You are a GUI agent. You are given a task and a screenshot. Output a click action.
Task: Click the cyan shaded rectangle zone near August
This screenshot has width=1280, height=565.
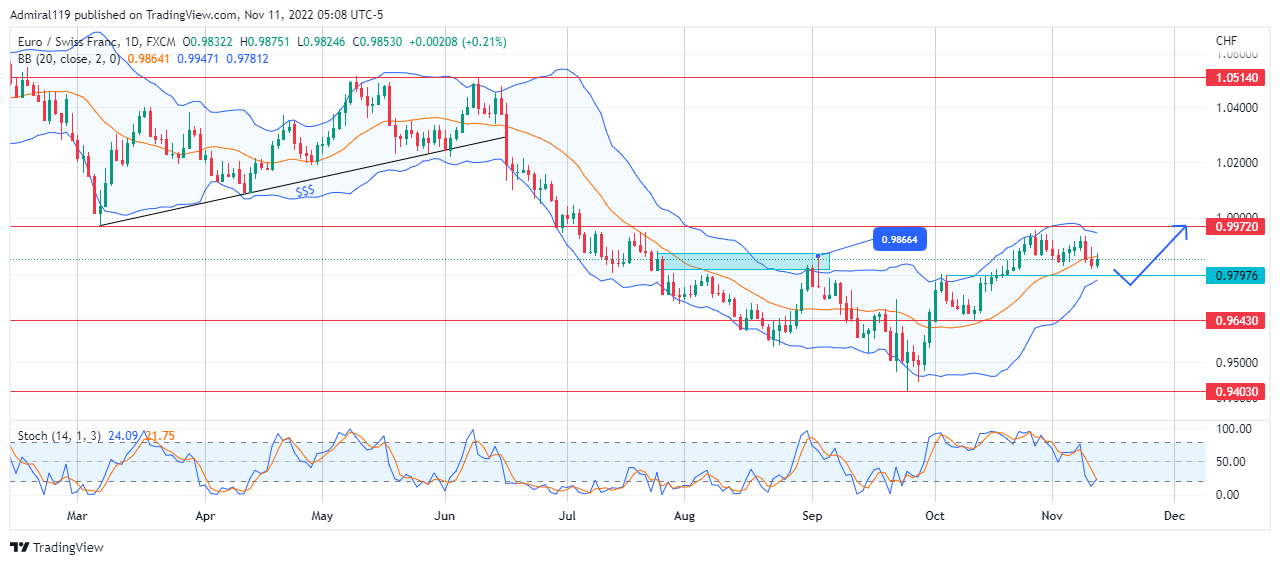tap(742, 261)
